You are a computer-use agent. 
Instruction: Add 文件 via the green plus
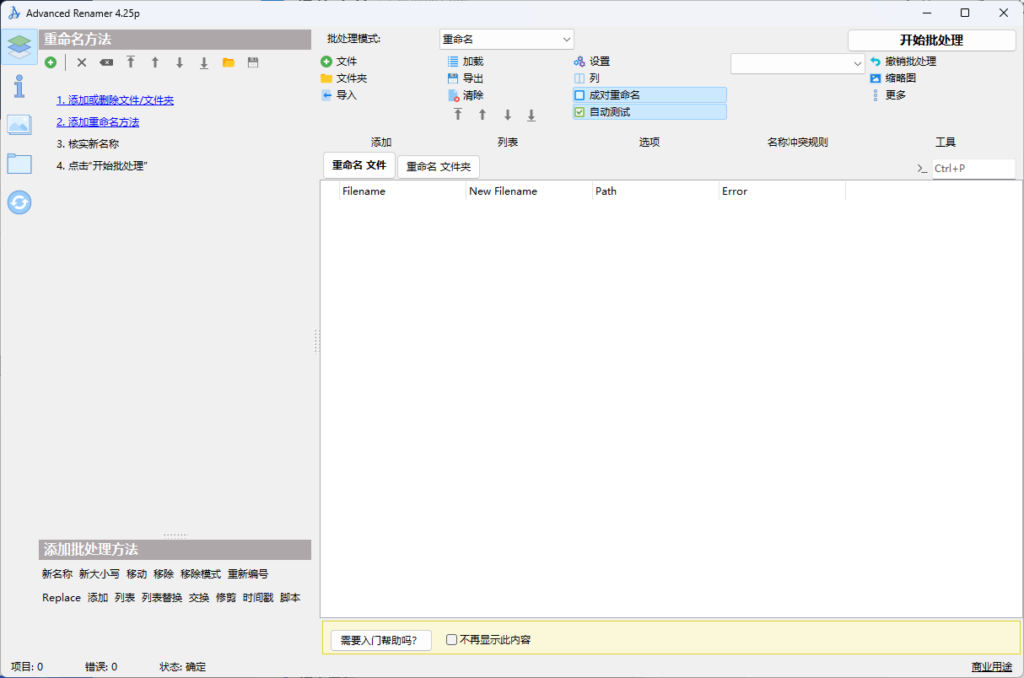(339, 61)
